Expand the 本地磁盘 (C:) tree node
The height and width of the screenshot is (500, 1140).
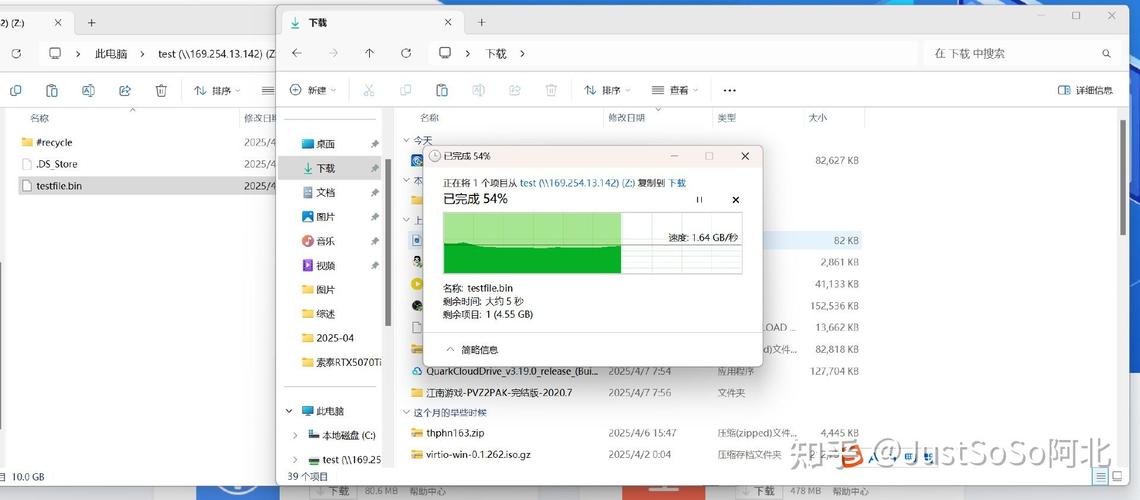tap(294, 435)
